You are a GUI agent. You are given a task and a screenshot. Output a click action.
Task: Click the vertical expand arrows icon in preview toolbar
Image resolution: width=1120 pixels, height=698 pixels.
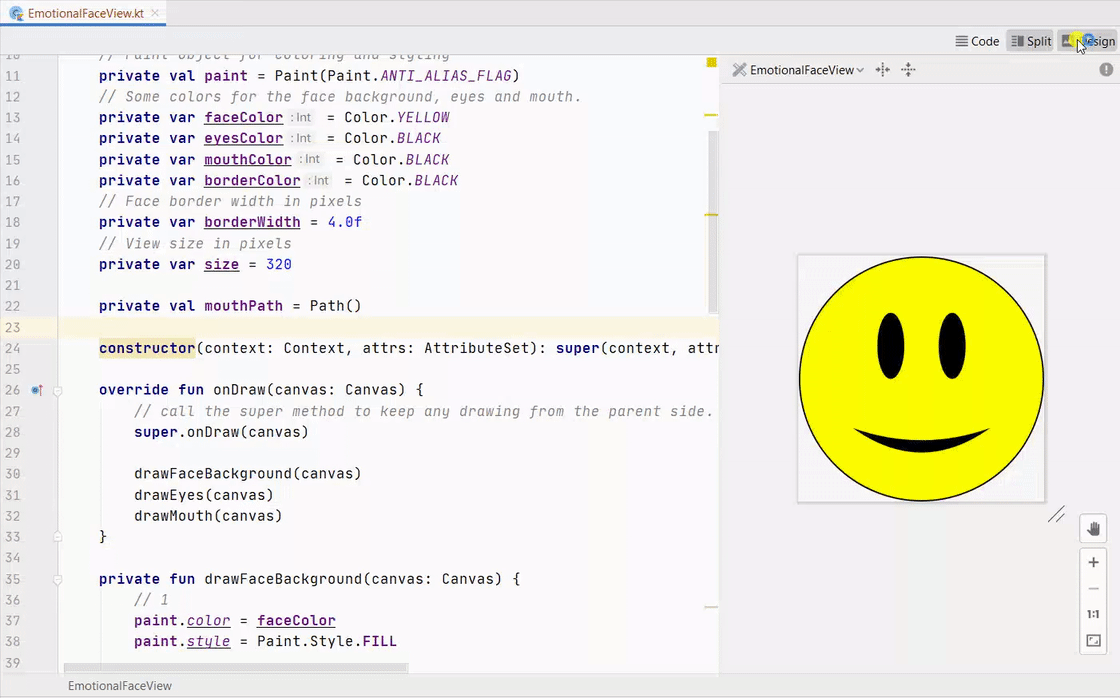[x=908, y=70]
